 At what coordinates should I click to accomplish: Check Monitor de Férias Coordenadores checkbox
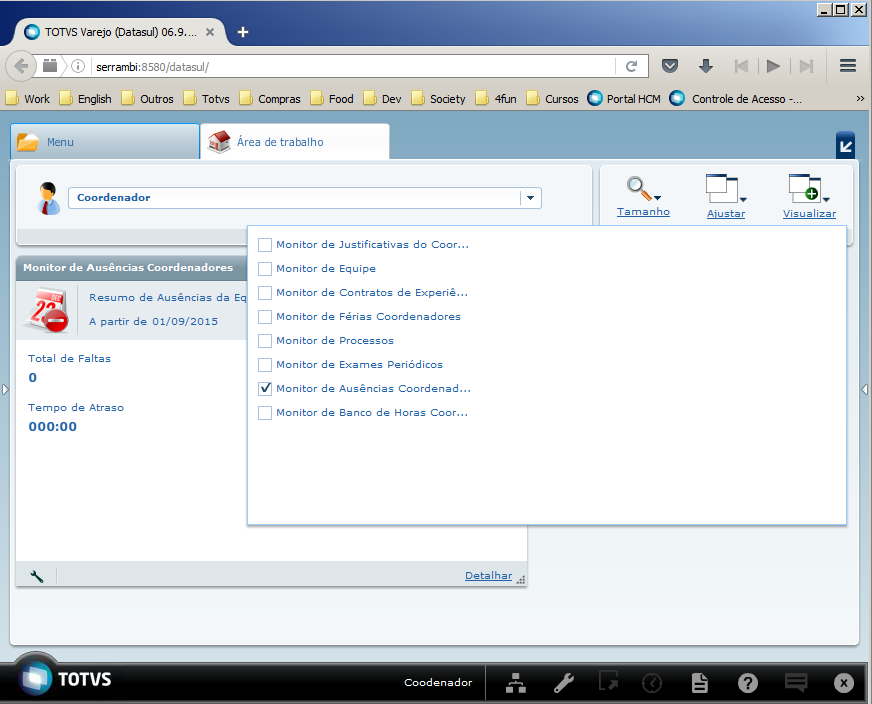click(x=265, y=316)
